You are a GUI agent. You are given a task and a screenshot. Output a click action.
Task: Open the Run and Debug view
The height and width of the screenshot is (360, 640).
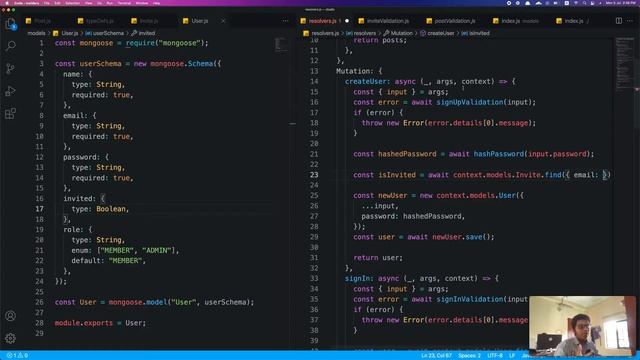11,91
